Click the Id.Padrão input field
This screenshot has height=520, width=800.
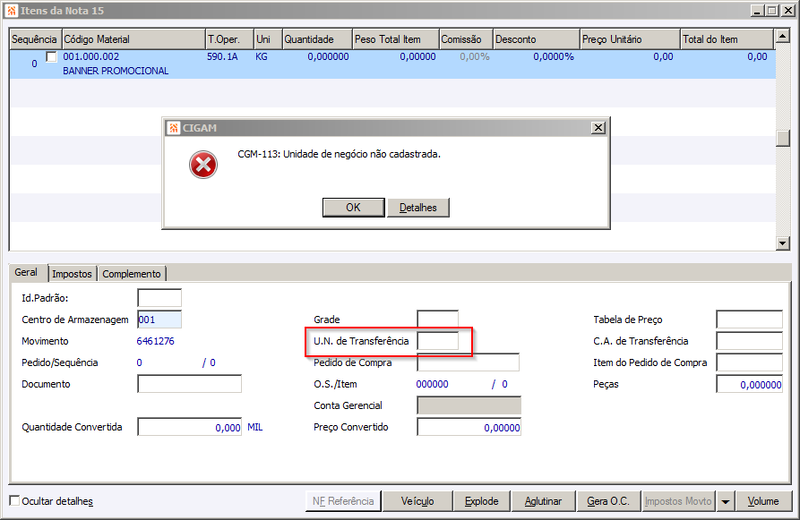(160, 298)
